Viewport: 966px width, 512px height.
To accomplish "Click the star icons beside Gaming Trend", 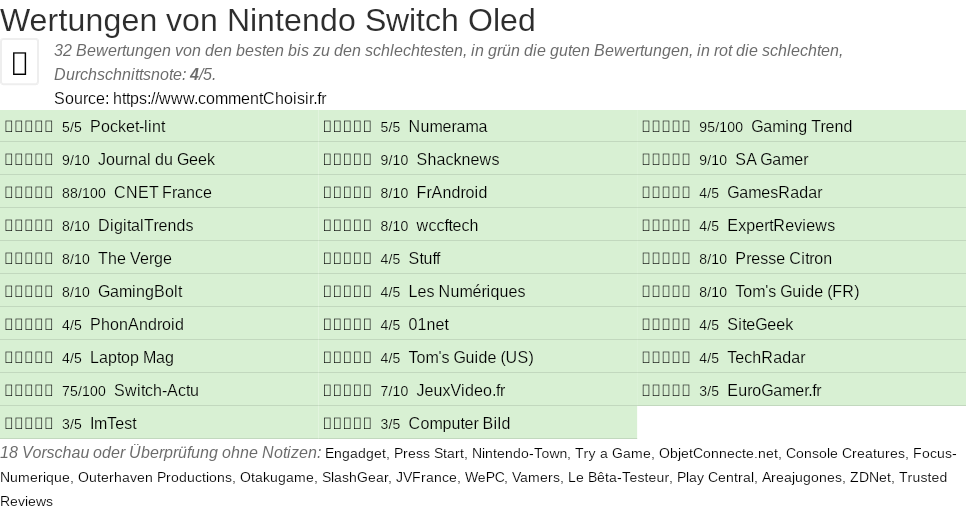I will (x=666, y=127).
